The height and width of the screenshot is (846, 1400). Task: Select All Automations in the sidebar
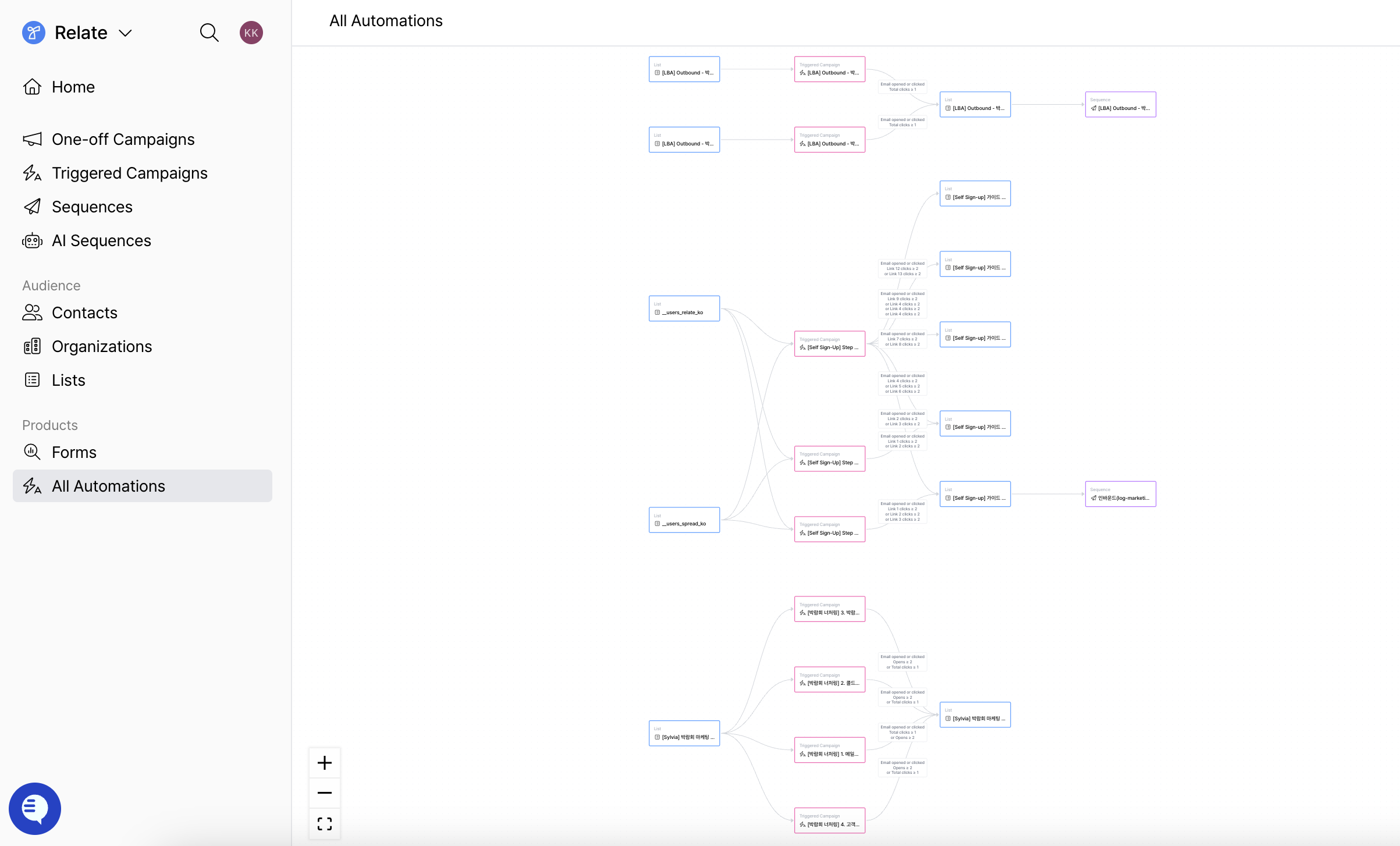(108, 486)
